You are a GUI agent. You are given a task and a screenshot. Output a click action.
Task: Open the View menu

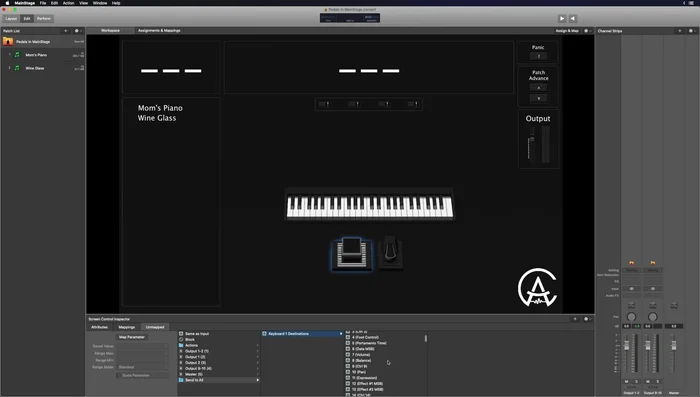83,3
